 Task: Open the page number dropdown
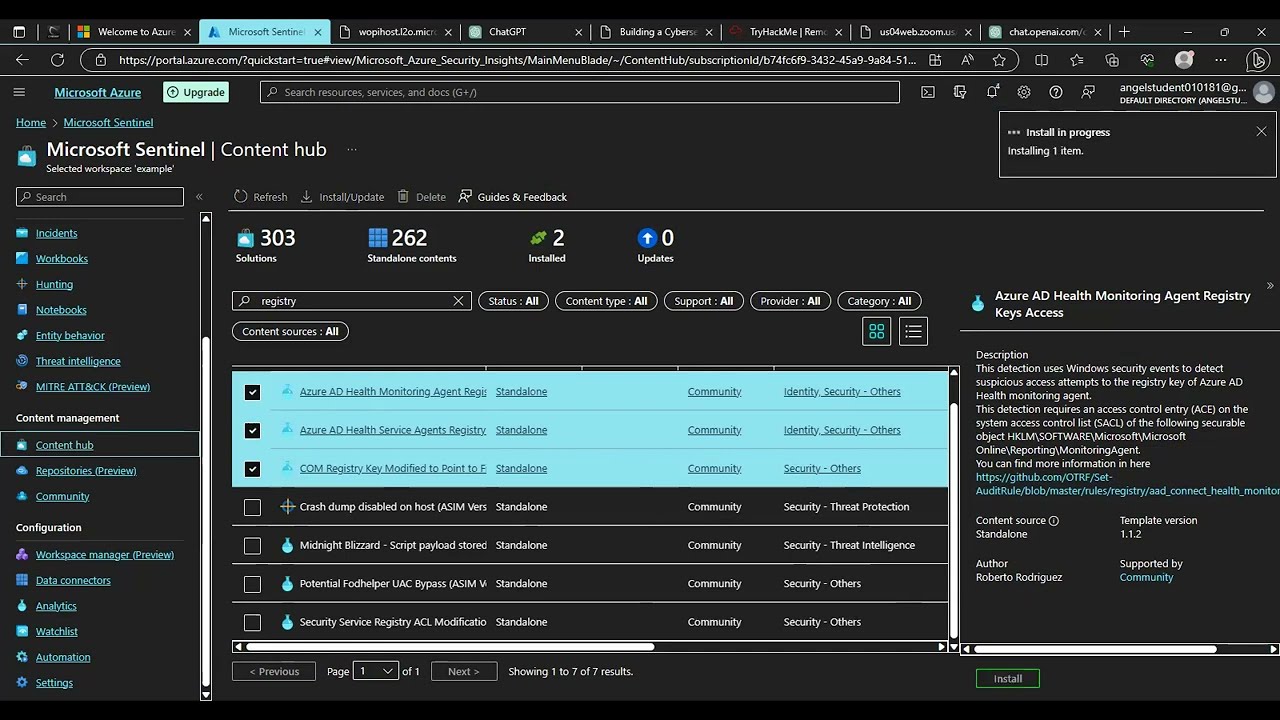pyautogui.click(x=376, y=671)
